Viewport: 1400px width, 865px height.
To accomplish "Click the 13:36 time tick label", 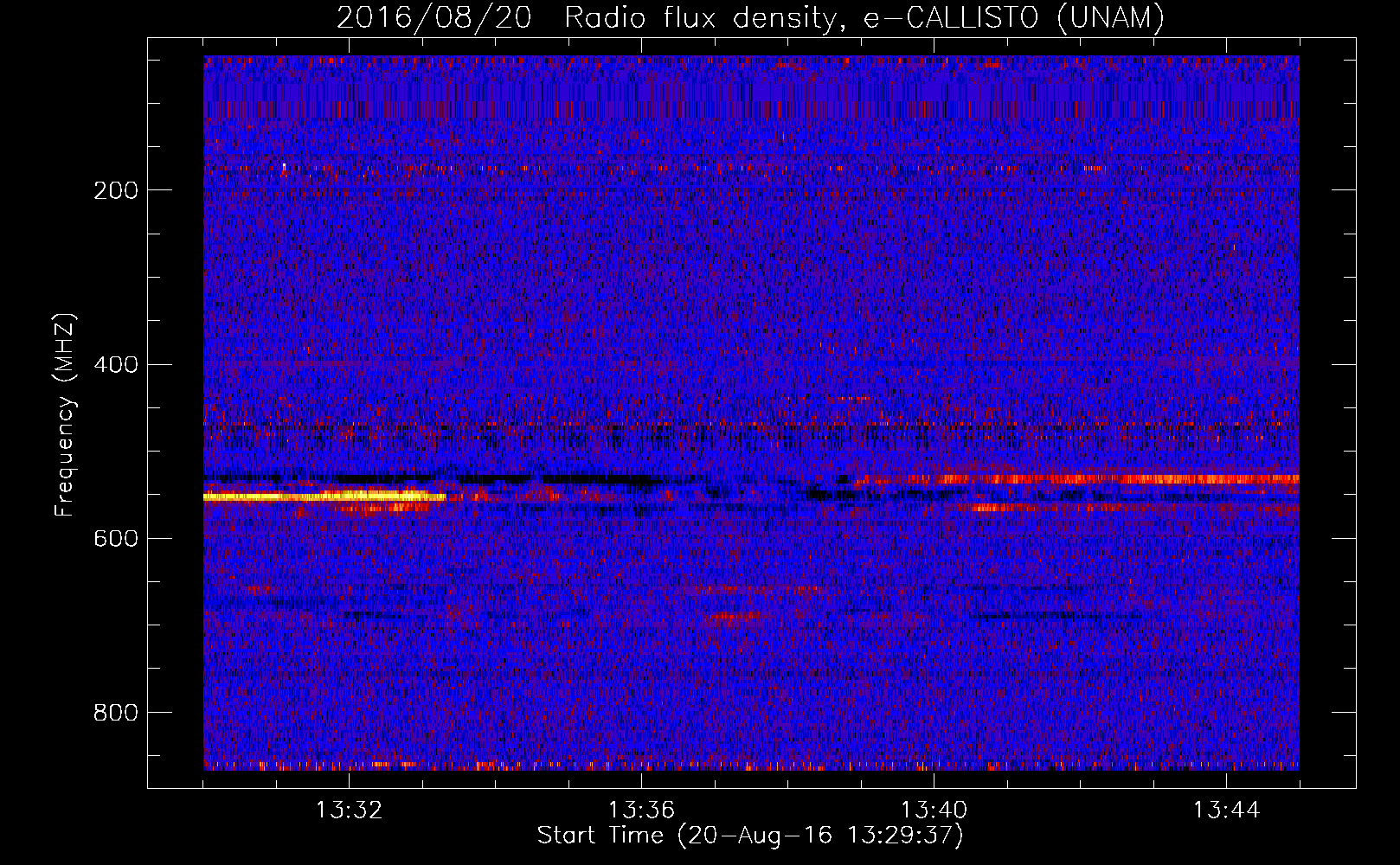I will (641, 811).
